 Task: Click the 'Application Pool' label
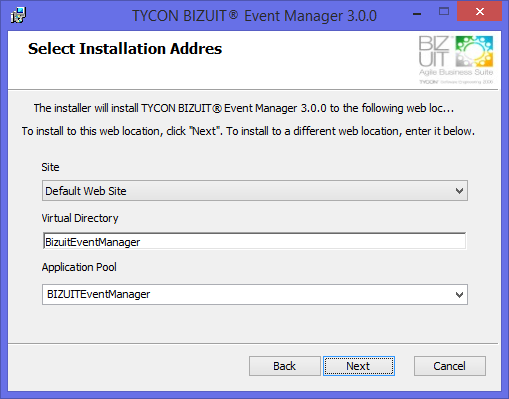point(79,267)
